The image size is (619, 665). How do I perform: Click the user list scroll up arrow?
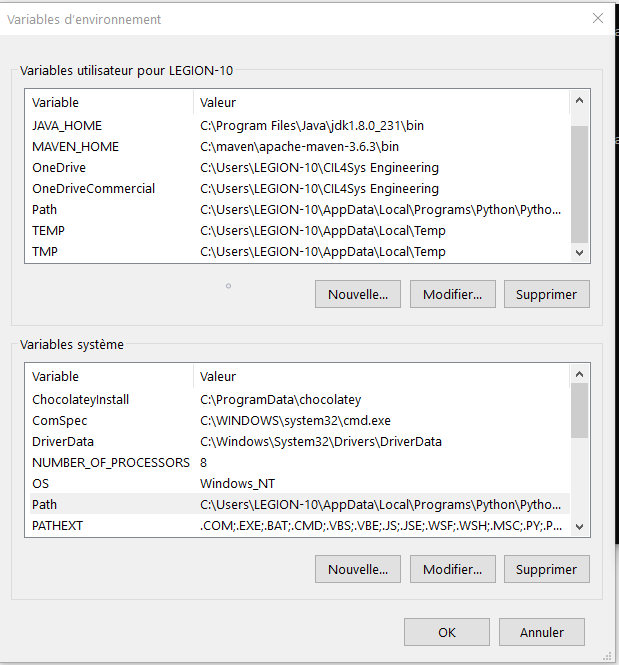click(x=580, y=101)
